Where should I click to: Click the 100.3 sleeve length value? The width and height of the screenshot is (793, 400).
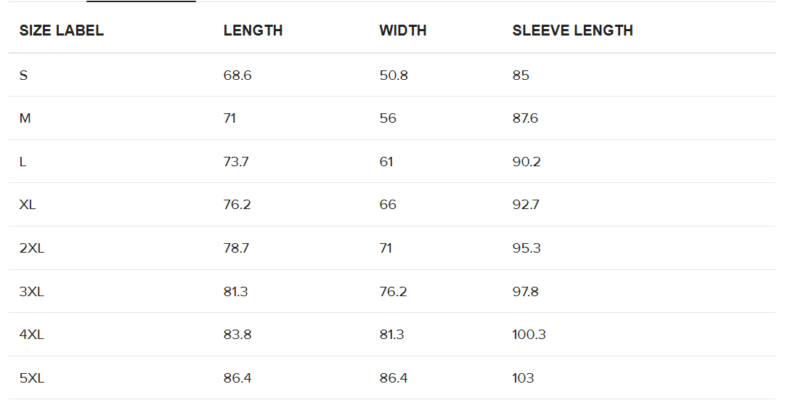[529, 334]
